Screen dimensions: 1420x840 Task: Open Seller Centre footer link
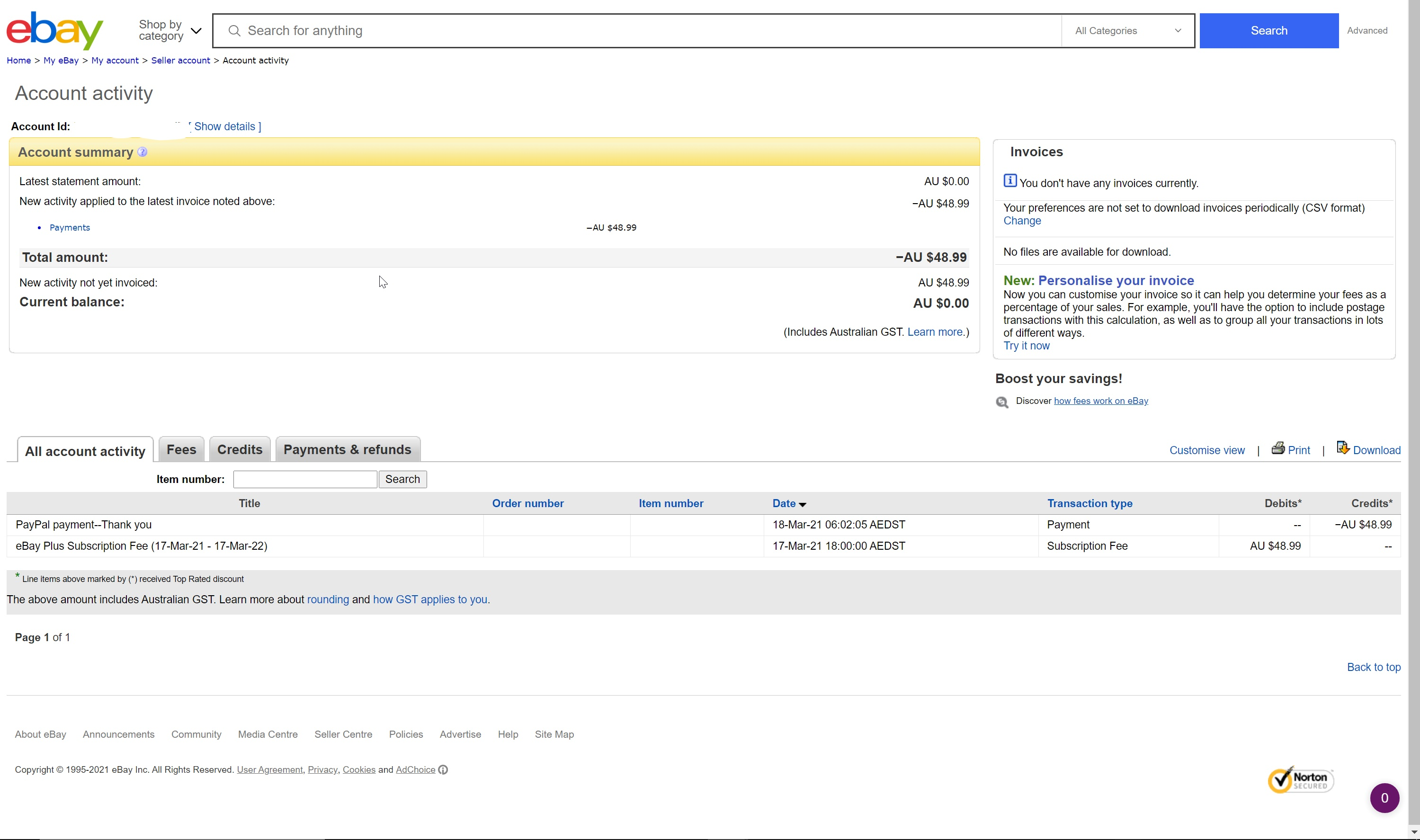(x=343, y=735)
